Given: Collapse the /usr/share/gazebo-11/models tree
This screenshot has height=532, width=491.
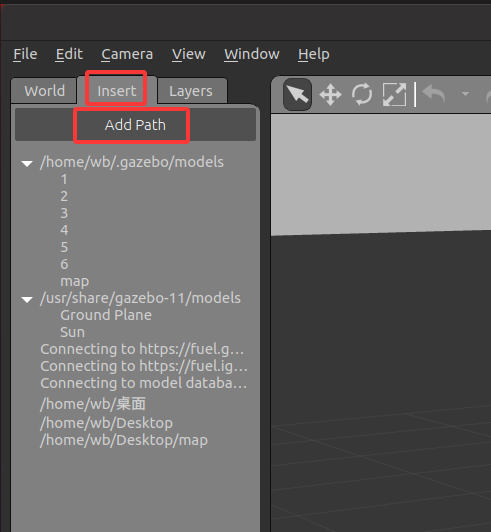Looking at the screenshot, I should click(27, 299).
